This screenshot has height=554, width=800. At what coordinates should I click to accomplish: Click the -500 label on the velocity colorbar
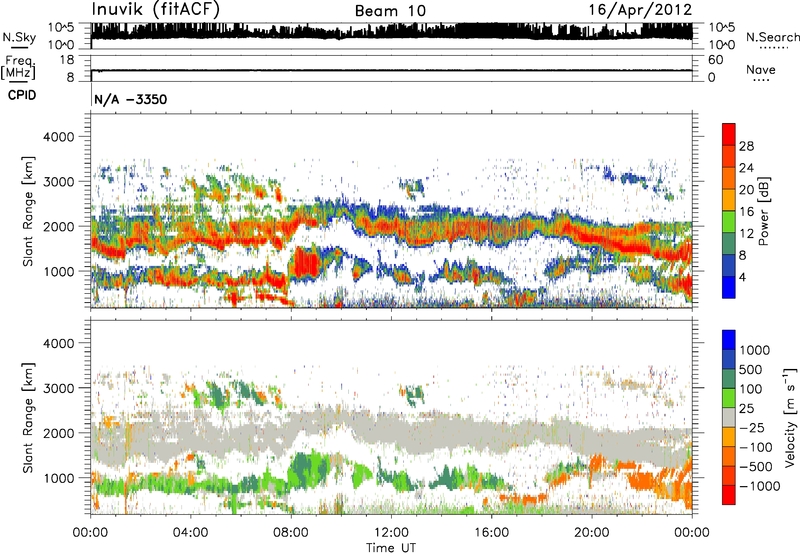[756, 467]
